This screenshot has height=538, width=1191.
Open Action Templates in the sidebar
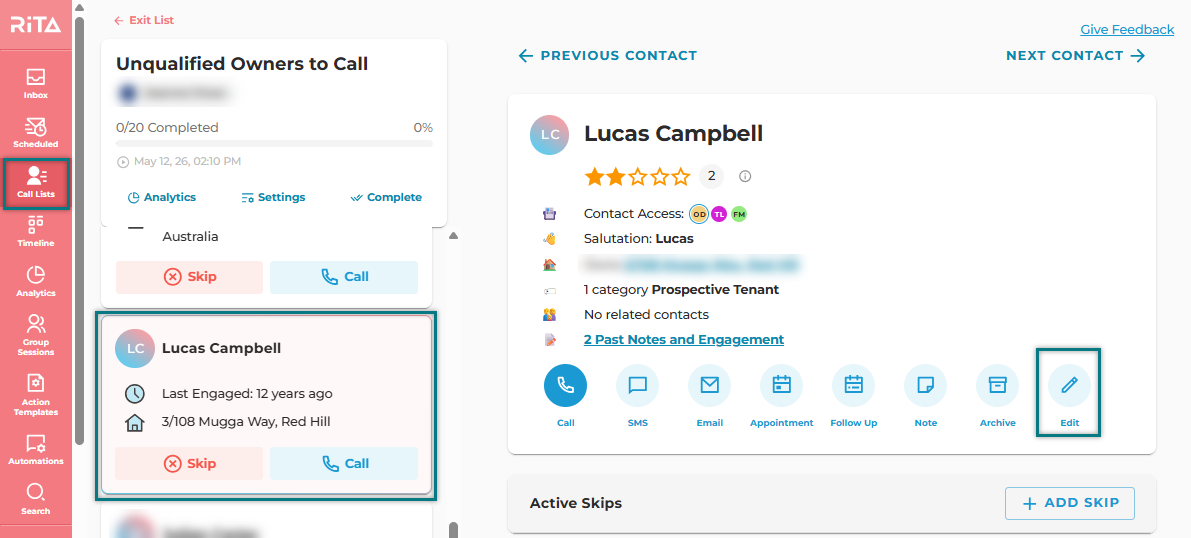coord(36,394)
